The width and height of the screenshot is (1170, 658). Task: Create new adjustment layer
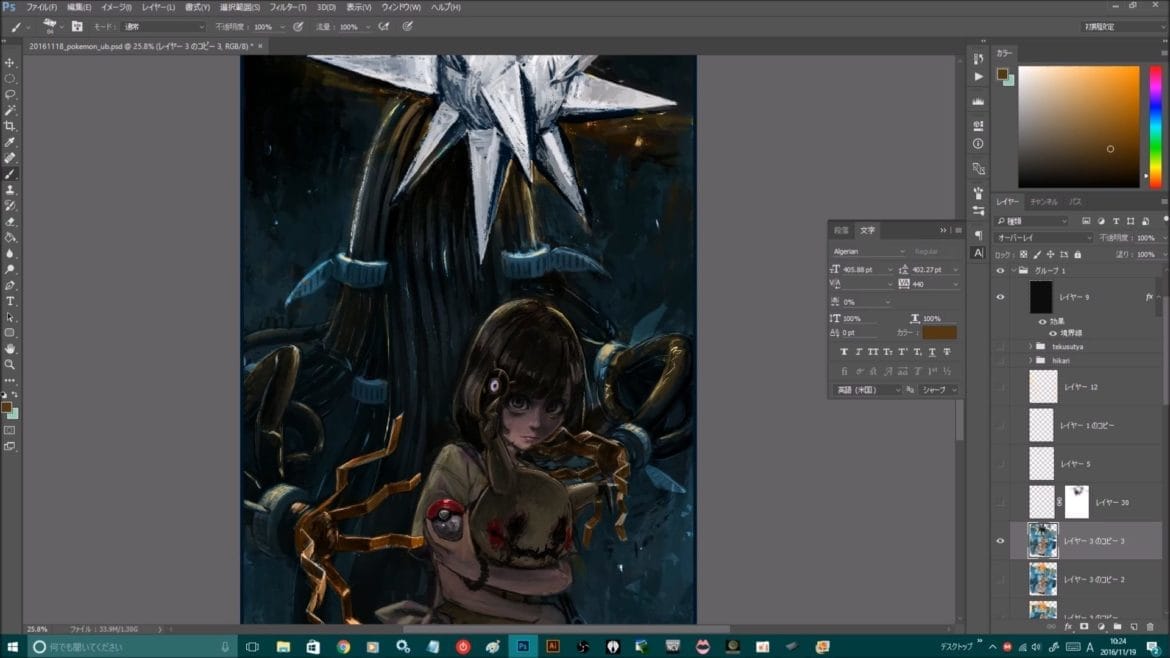[1101, 627]
